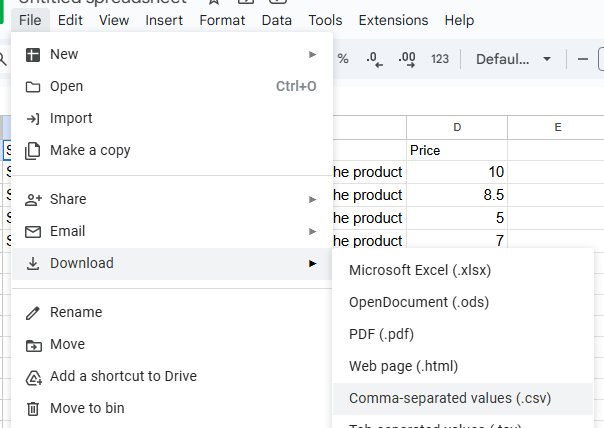Download as Comma-separated values (.csv)
The height and width of the screenshot is (428, 604).
pyautogui.click(x=463, y=398)
